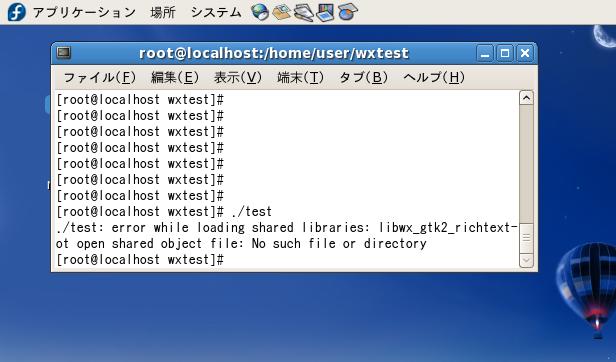Close the terminal window
Image resolution: width=616 pixels, height=362 pixels.
coord(525,53)
